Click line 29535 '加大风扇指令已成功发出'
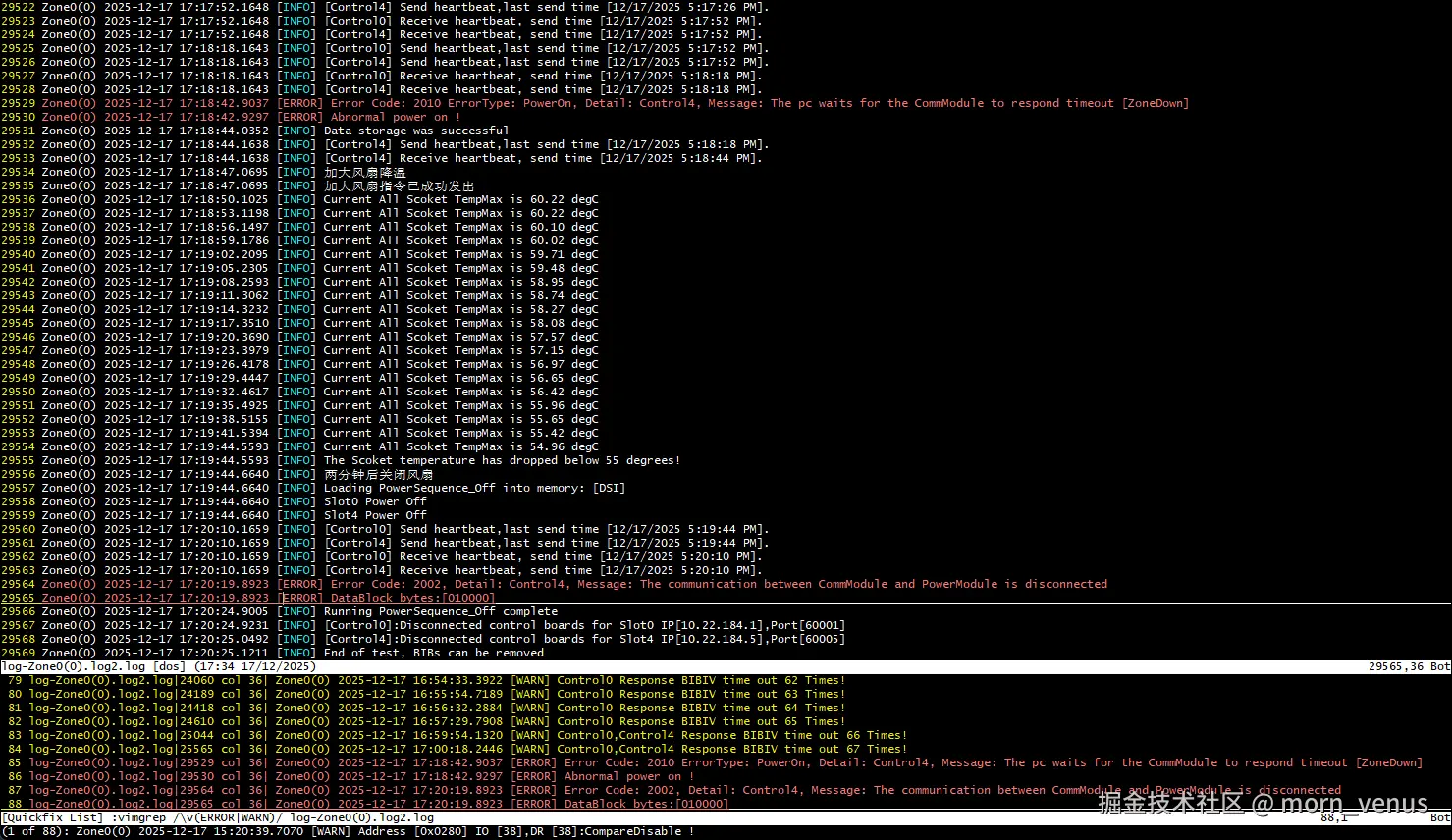 [x=238, y=185]
